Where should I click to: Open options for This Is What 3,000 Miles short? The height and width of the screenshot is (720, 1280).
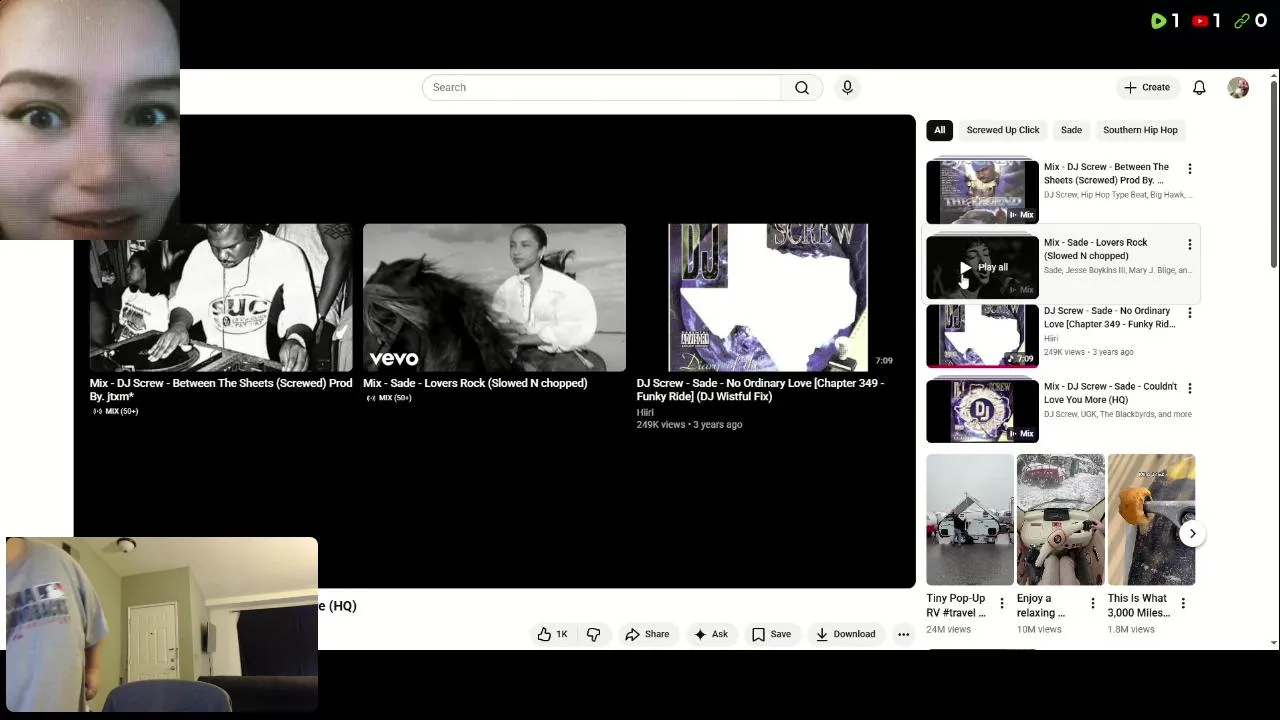[x=1183, y=603]
